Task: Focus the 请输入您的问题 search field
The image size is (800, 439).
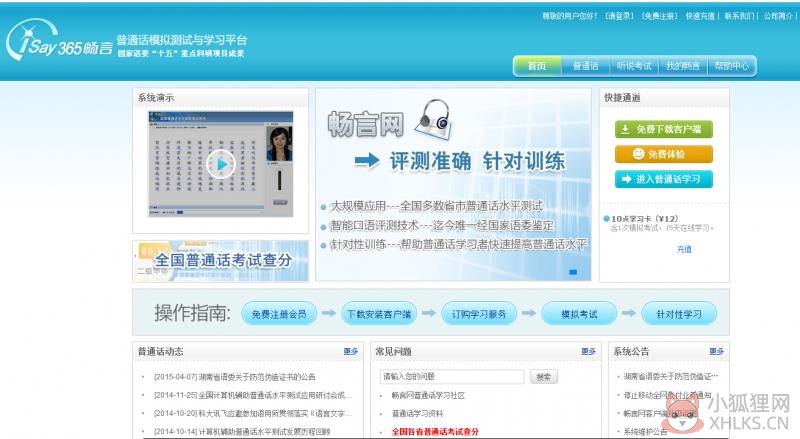Action: pos(452,377)
